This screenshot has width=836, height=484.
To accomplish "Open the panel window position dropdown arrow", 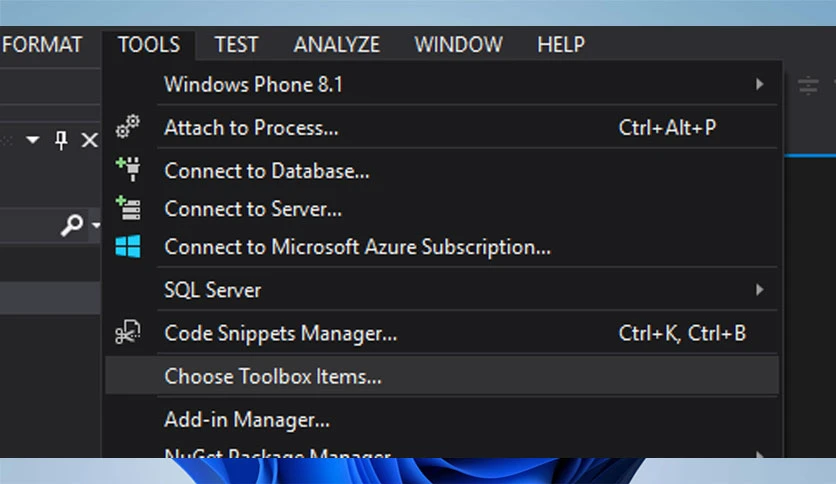I will click(33, 140).
